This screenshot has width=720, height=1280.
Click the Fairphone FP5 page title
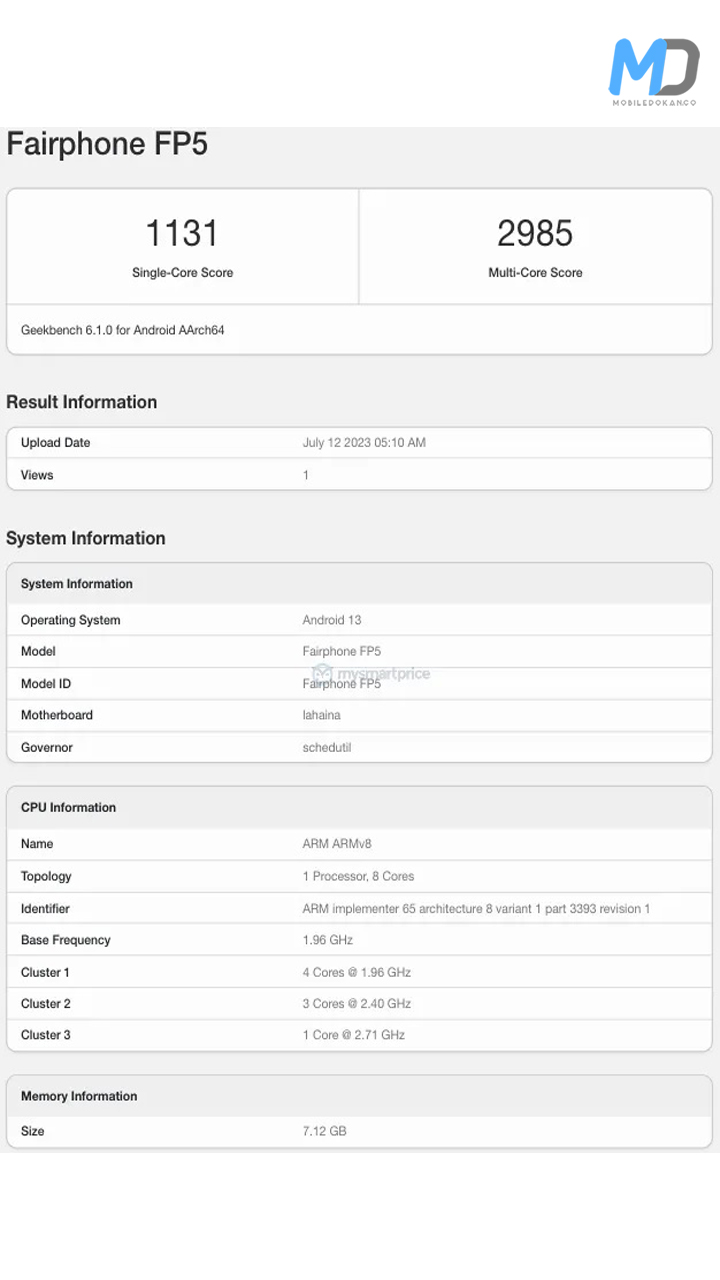click(107, 144)
